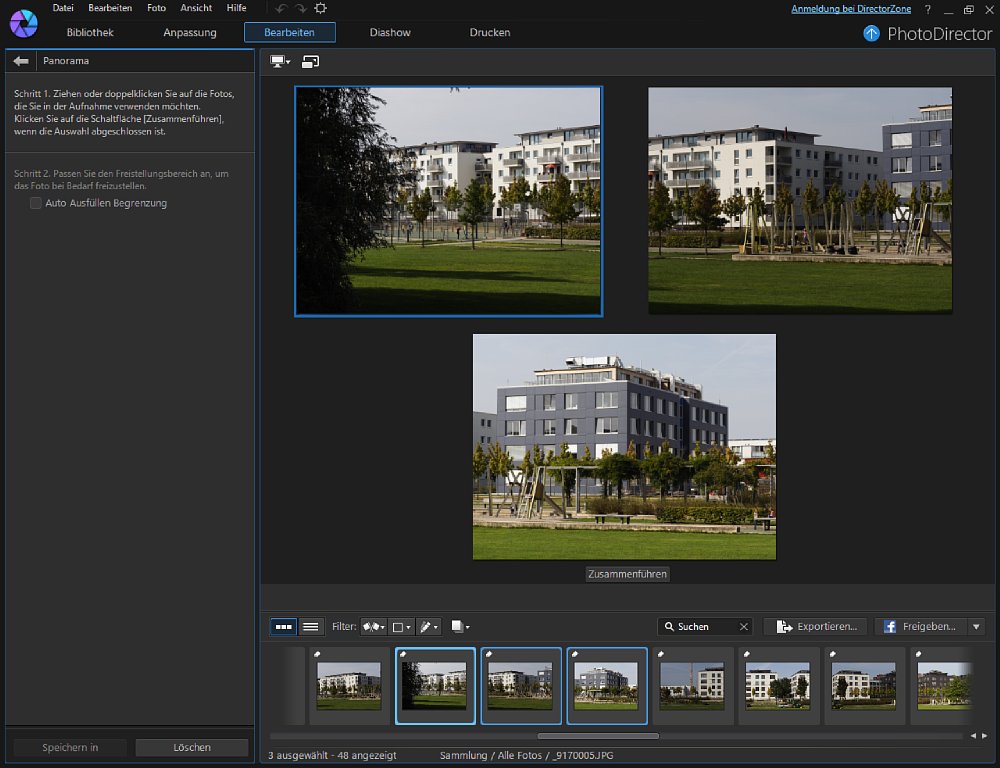
Task: Select the highlighted Bearbeiten module tab
Action: tap(290, 33)
